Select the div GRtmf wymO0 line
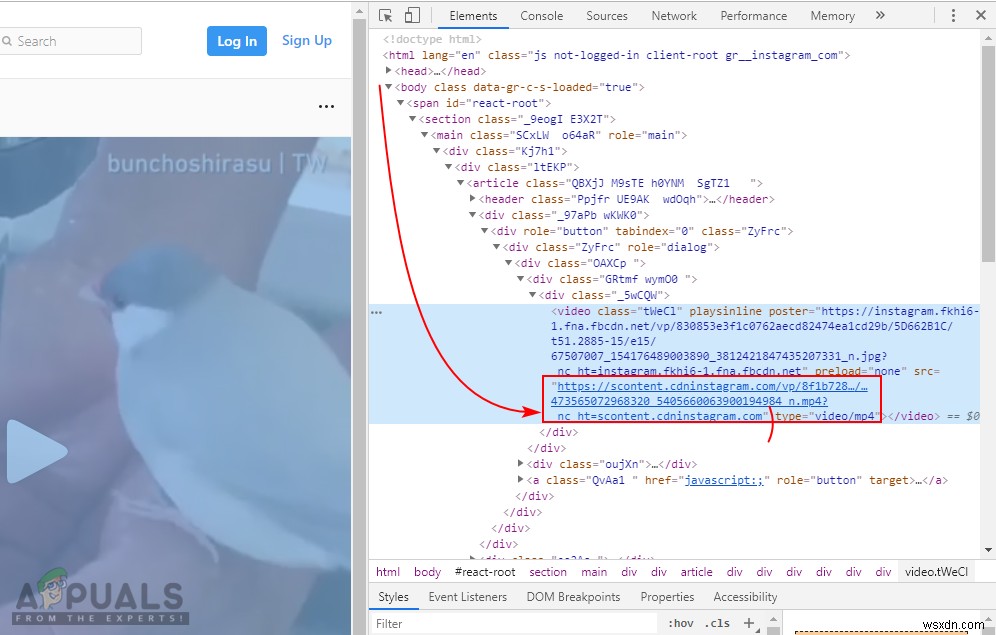The image size is (996, 635). [x=612, y=279]
